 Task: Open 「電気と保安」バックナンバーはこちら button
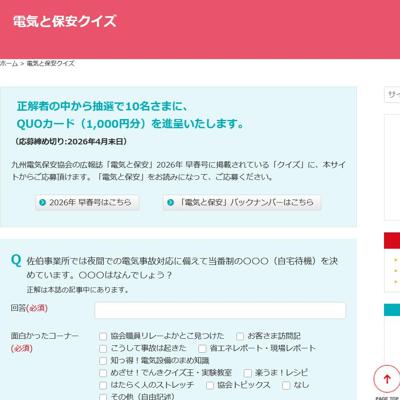point(242,202)
